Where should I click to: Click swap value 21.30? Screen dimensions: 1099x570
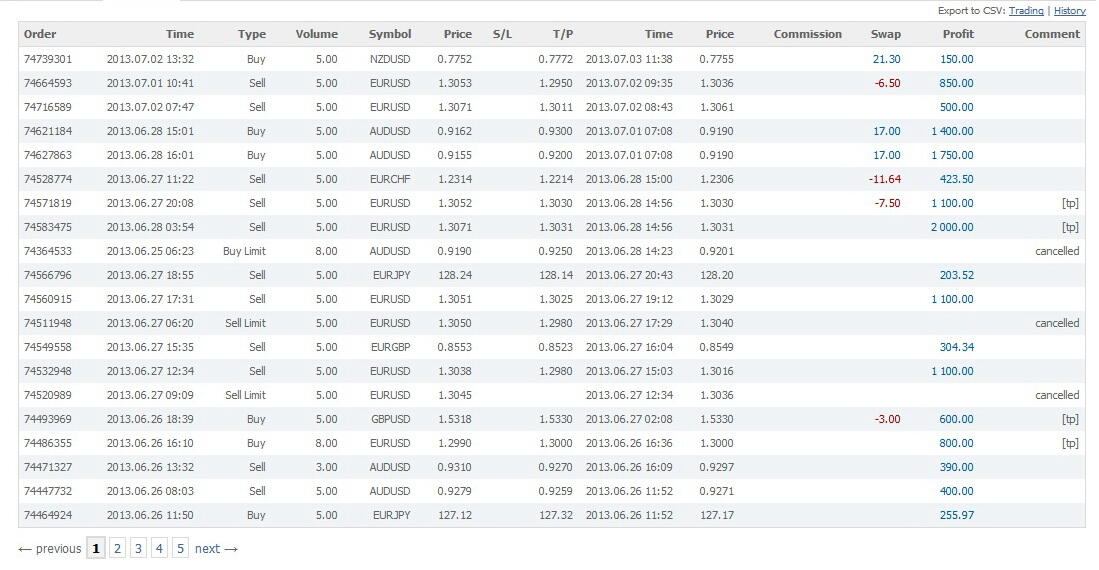[x=887, y=59]
